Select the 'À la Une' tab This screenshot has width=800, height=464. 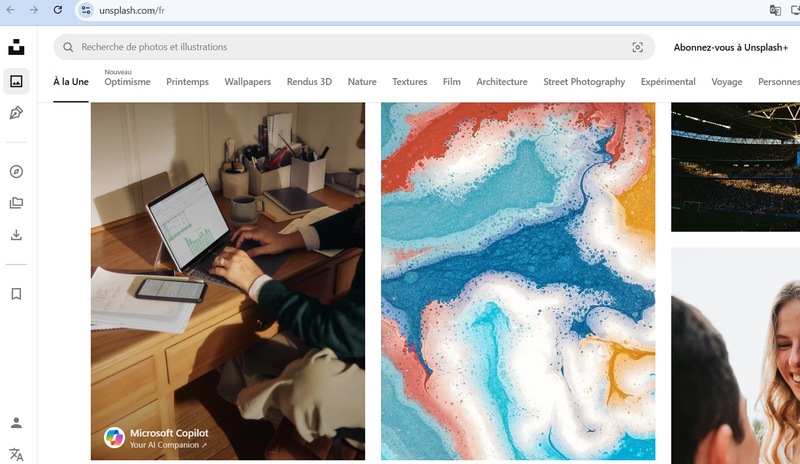(71, 82)
